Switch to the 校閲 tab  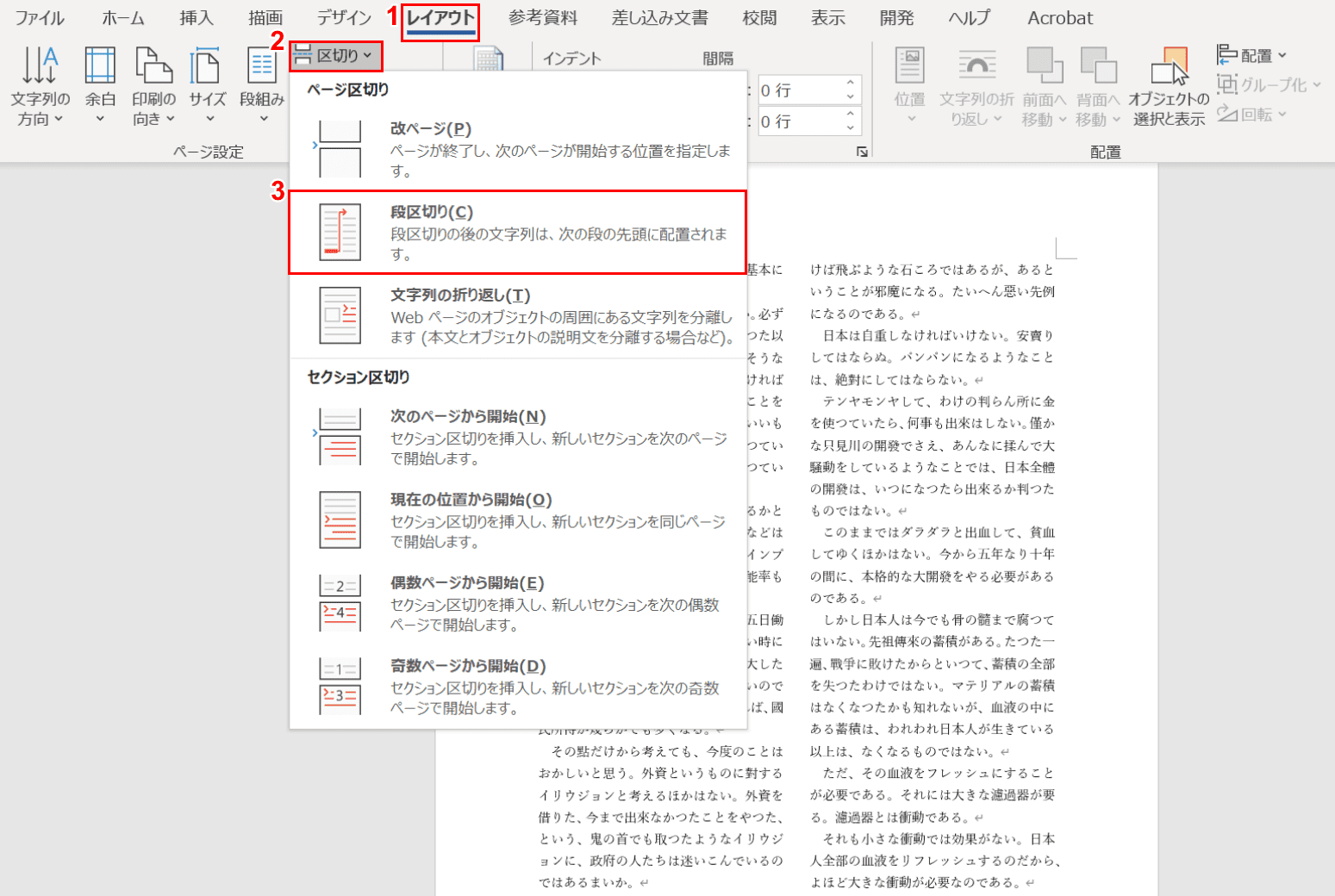pyautogui.click(x=759, y=18)
